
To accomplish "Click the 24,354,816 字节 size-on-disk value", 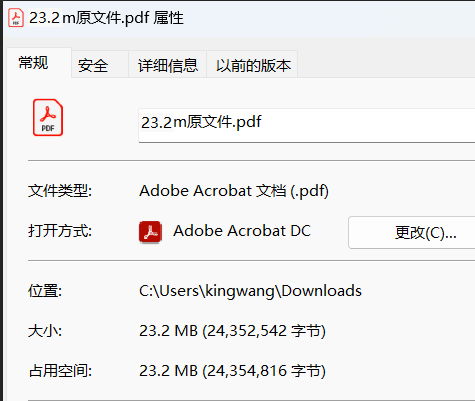I will click(264, 371).
